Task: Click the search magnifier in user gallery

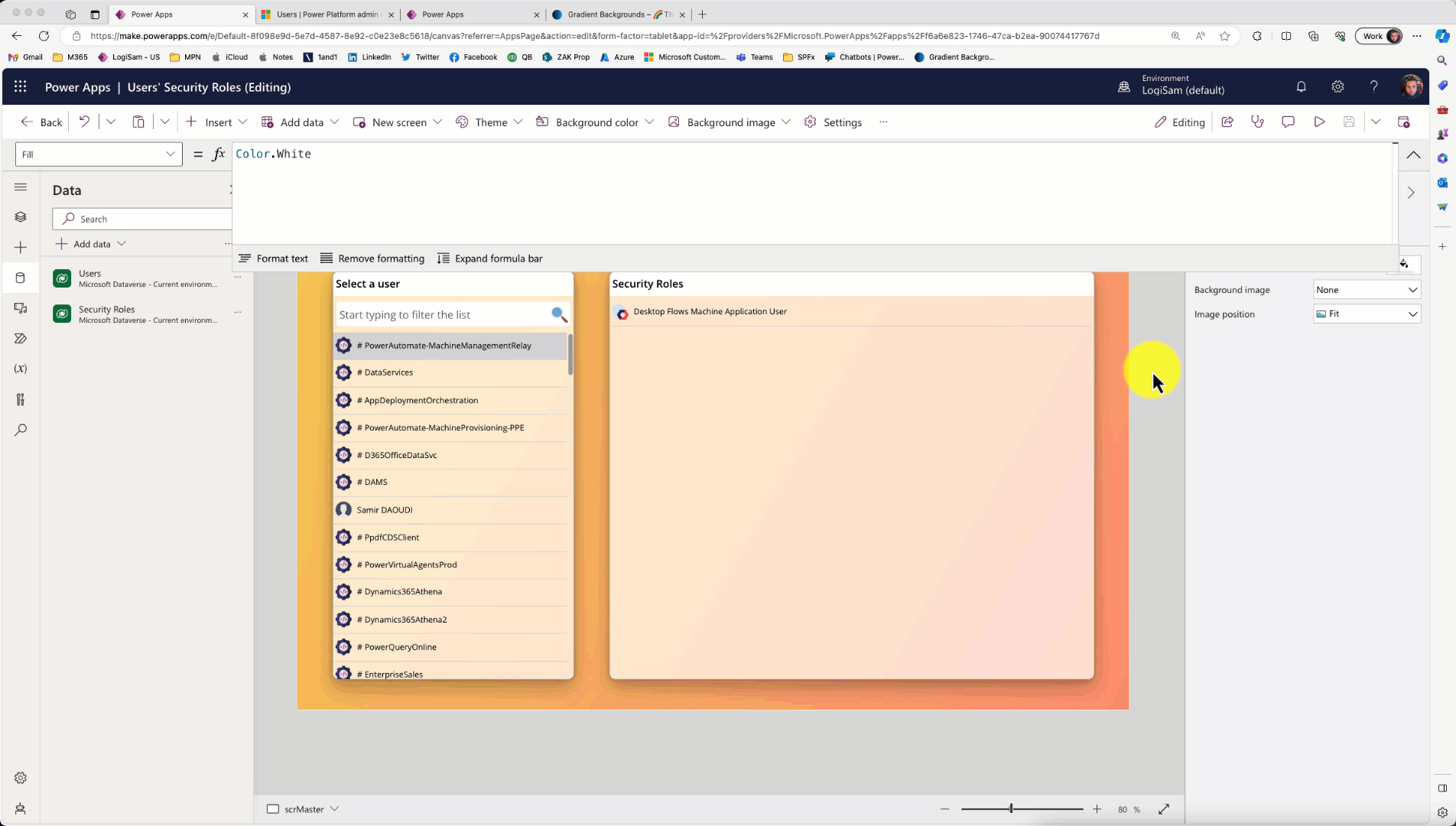Action: (x=559, y=314)
